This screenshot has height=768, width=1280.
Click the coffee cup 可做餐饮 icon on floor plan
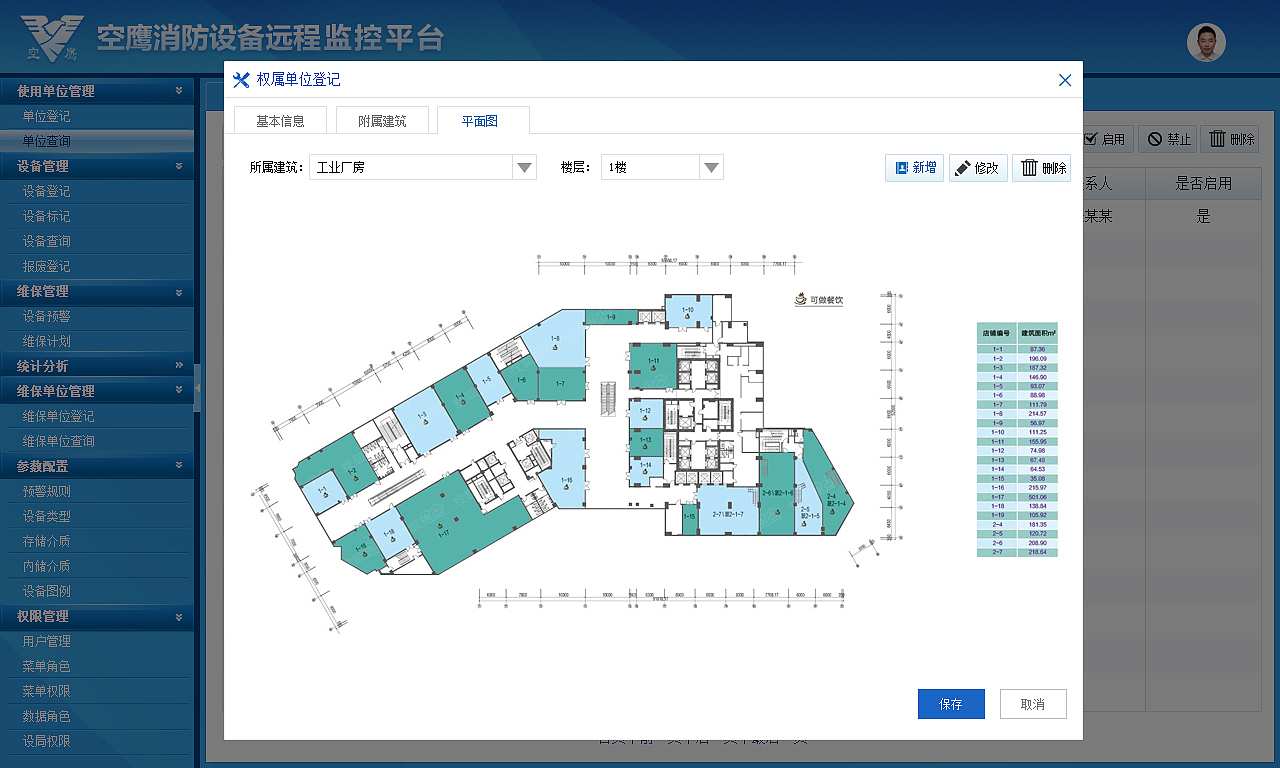tap(799, 299)
